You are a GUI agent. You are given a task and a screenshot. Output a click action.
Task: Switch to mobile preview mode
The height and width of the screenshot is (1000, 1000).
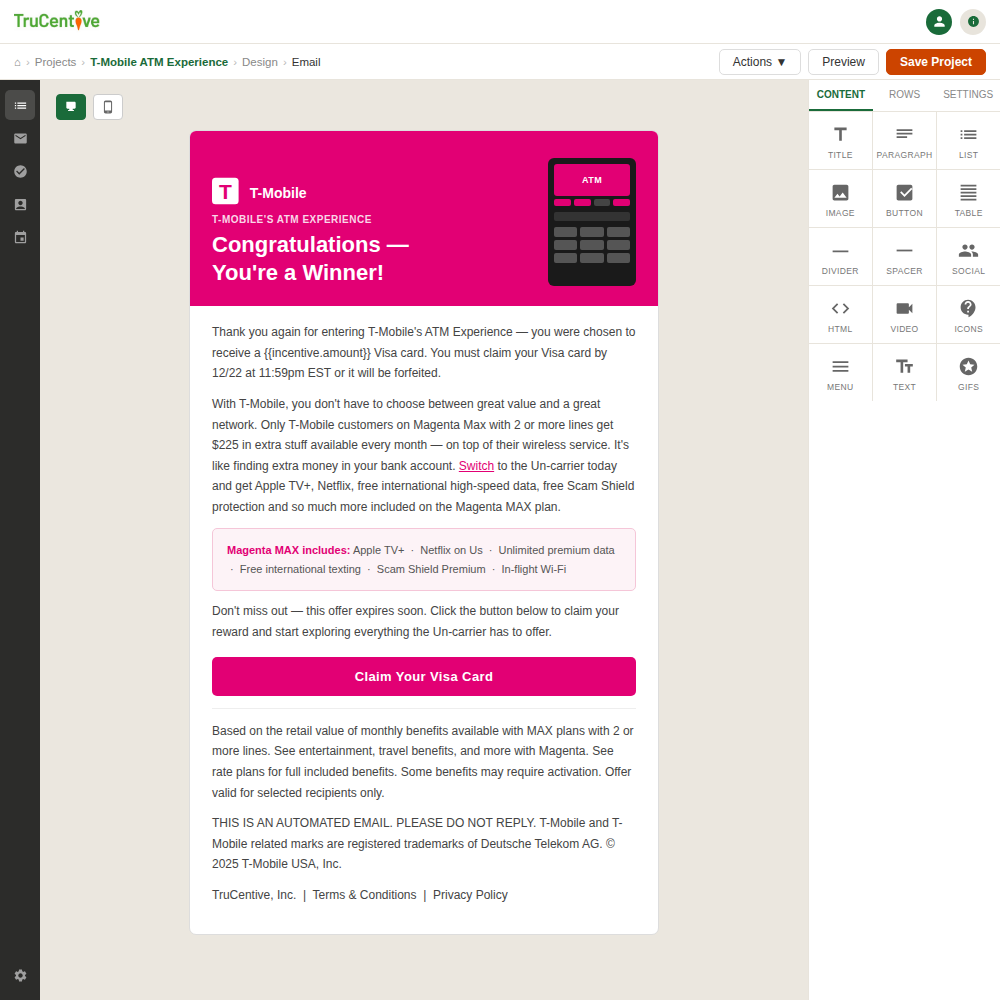pyautogui.click(x=108, y=107)
